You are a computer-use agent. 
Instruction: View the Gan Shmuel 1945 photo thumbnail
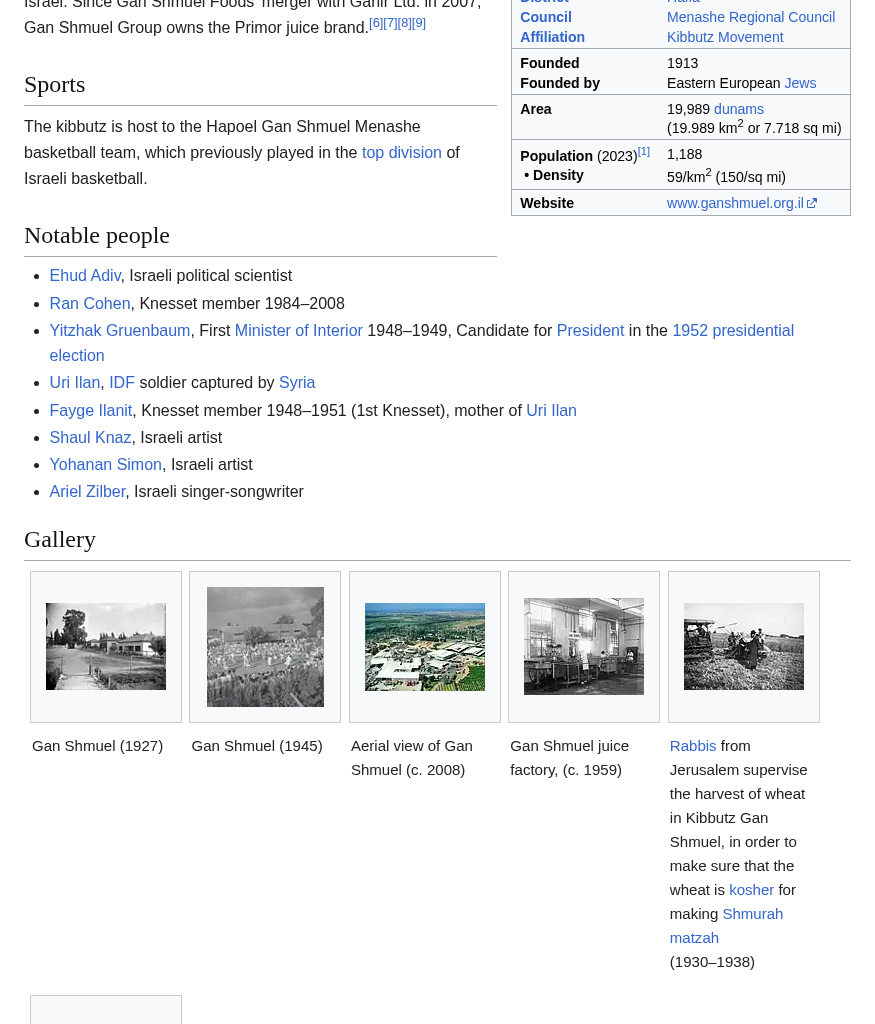click(265, 646)
